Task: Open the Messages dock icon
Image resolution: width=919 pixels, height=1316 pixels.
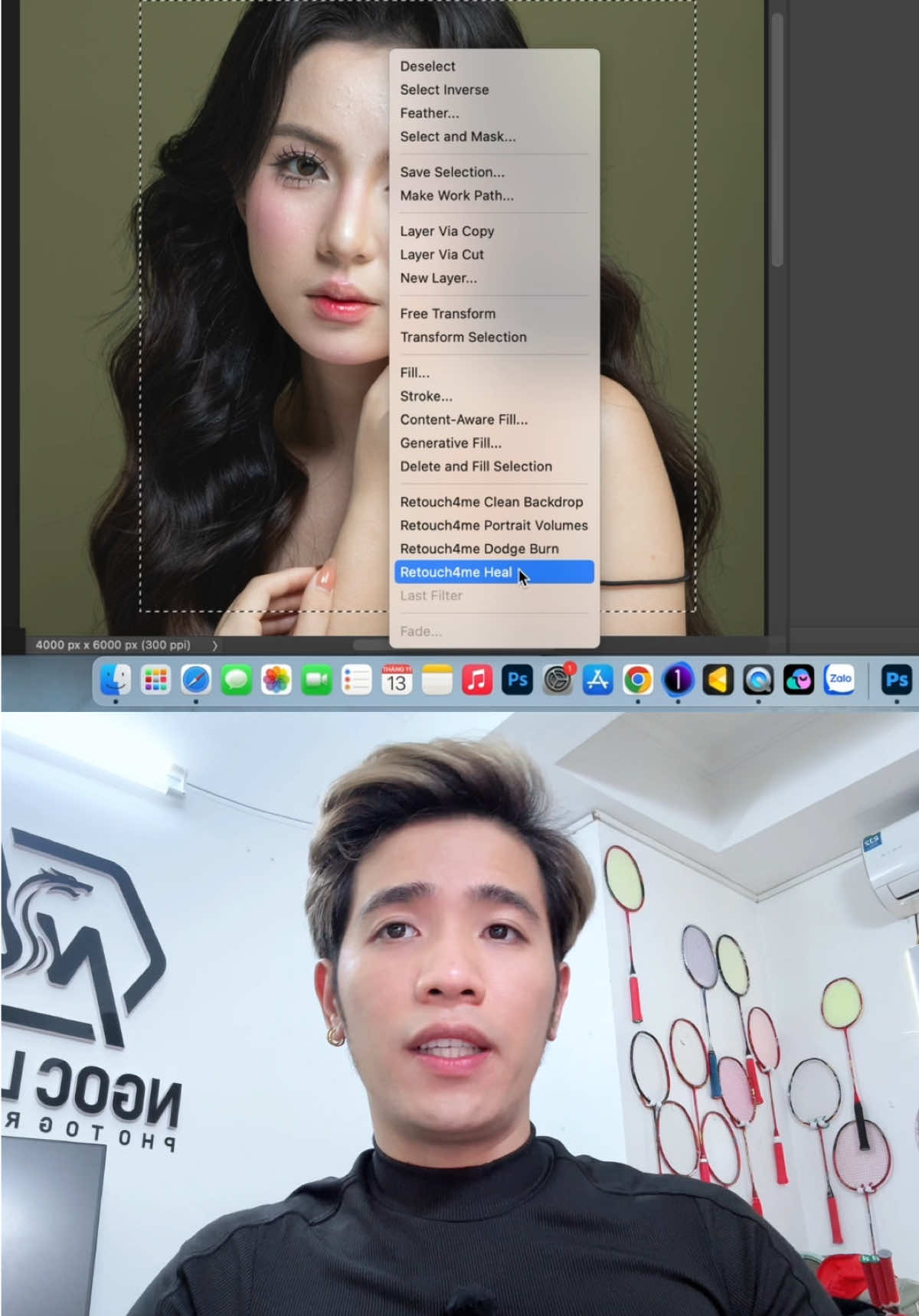Action: click(237, 680)
